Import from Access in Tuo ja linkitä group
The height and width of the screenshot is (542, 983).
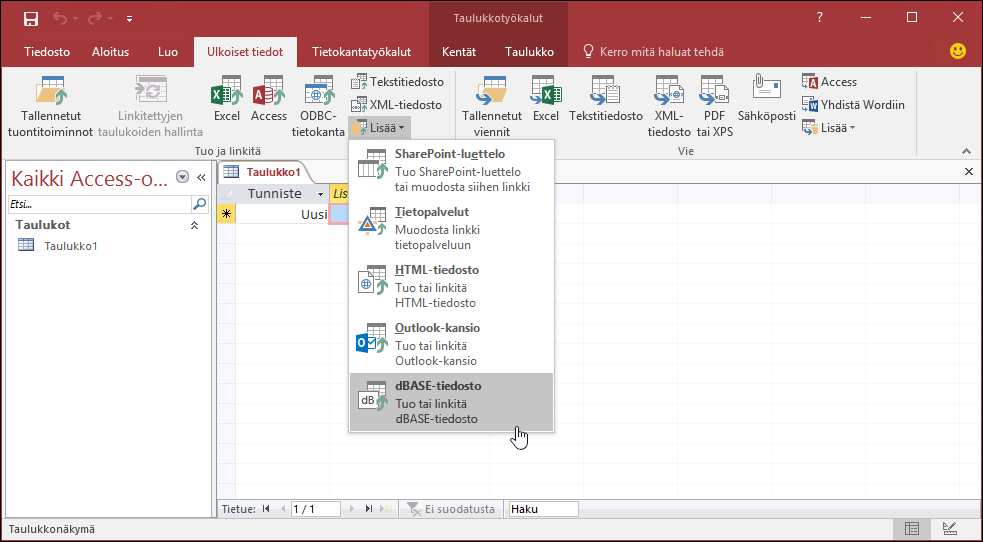(x=269, y=98)
